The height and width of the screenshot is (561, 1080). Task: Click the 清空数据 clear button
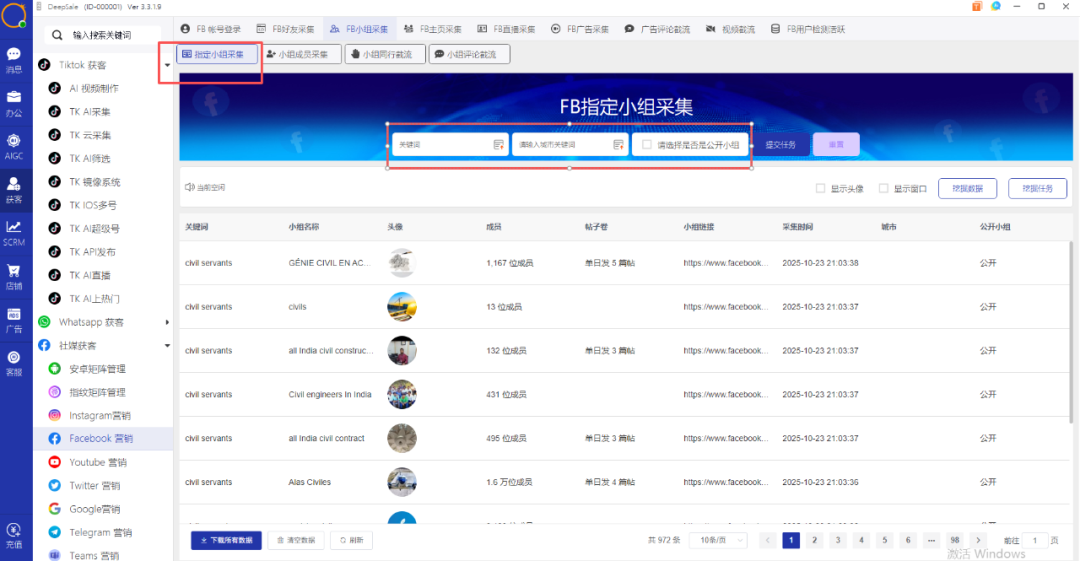coord(296,540)
